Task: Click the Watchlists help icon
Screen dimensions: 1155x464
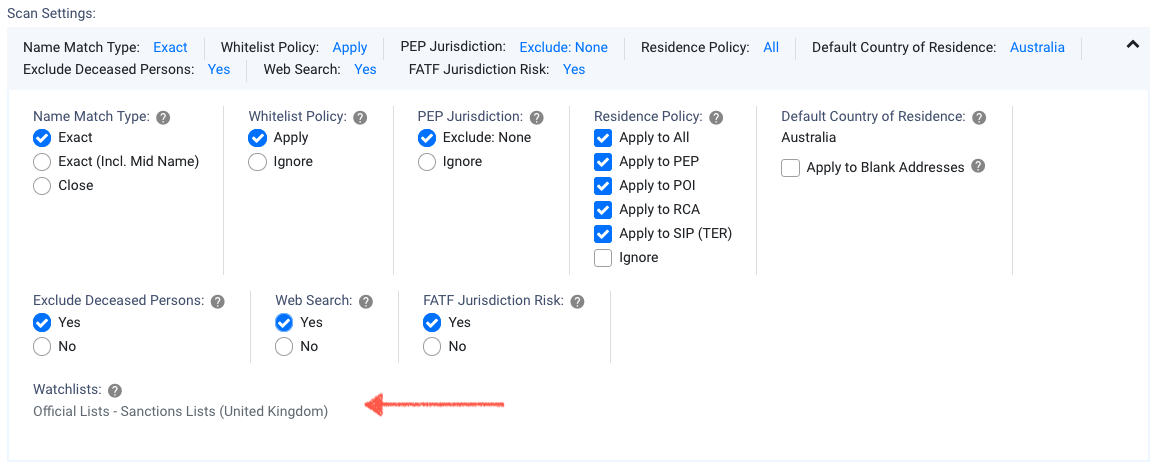Action: [x=115, y=390]
